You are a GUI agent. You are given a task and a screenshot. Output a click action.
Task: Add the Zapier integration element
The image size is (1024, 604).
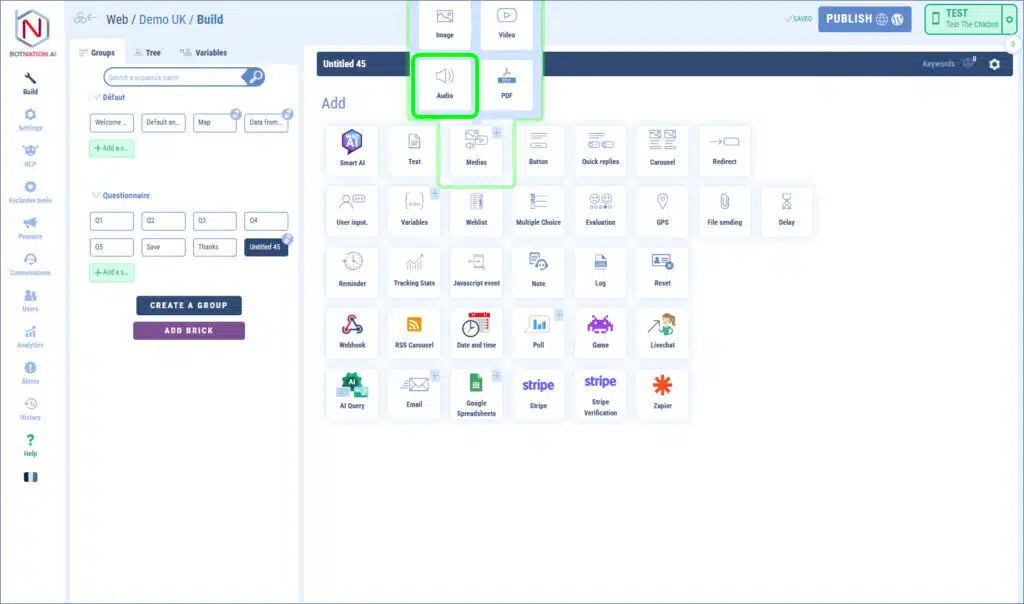[662, 391]
